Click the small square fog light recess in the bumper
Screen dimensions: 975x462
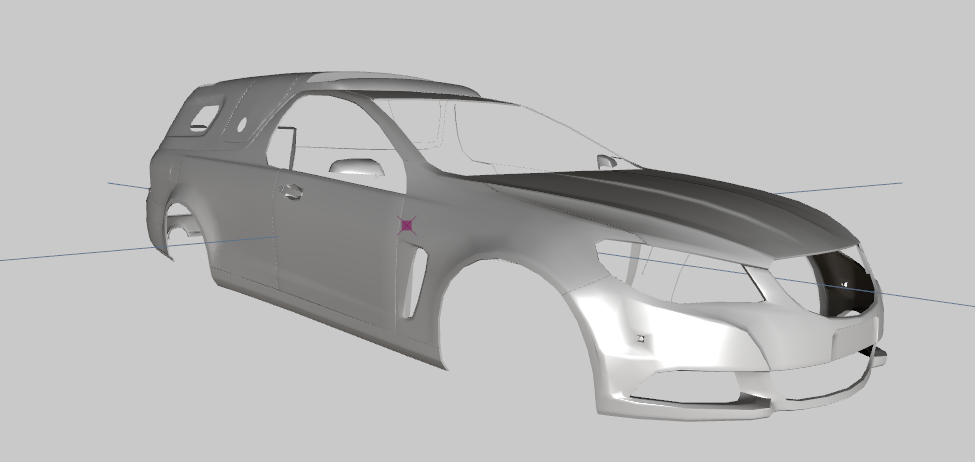coord(640,338)
